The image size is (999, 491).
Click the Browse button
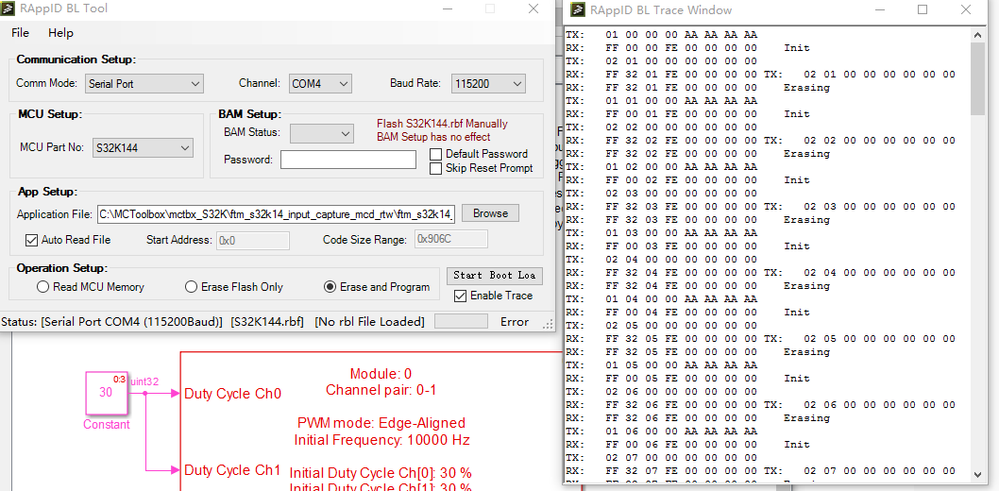click(x=491, y=213)
